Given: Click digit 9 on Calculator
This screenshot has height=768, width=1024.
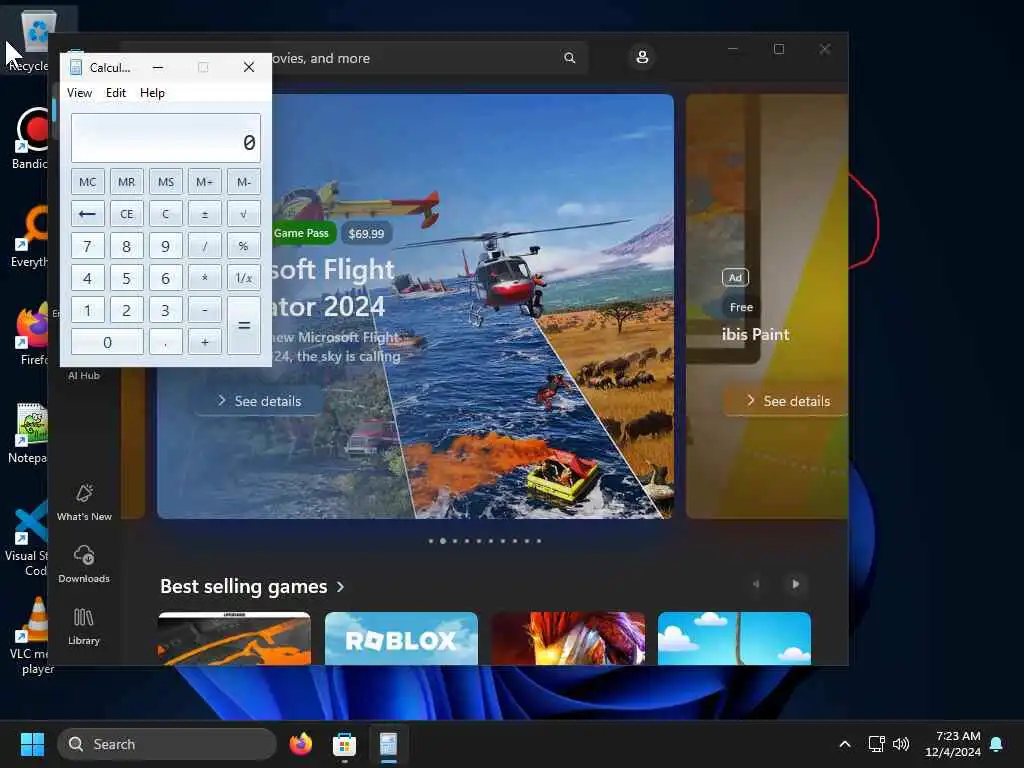Looking at the screenshot, I should tap(166, 246).
